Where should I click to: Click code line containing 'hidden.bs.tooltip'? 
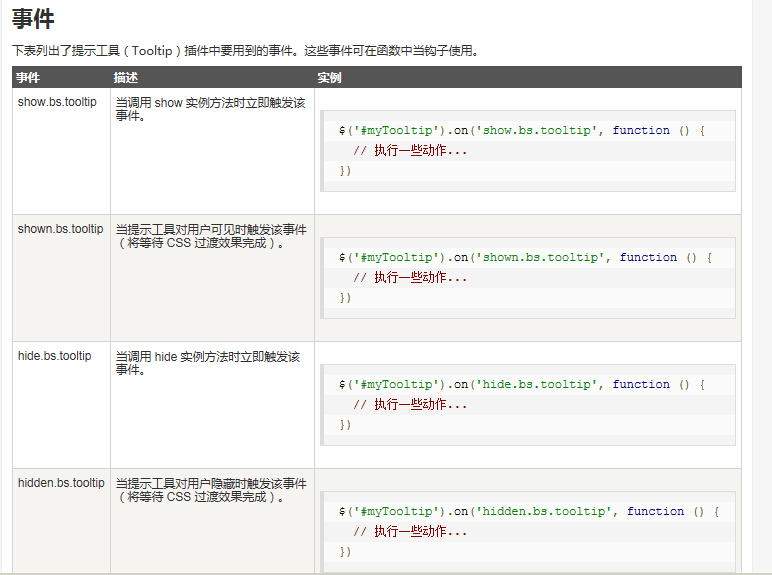click(x=529, y=511)
